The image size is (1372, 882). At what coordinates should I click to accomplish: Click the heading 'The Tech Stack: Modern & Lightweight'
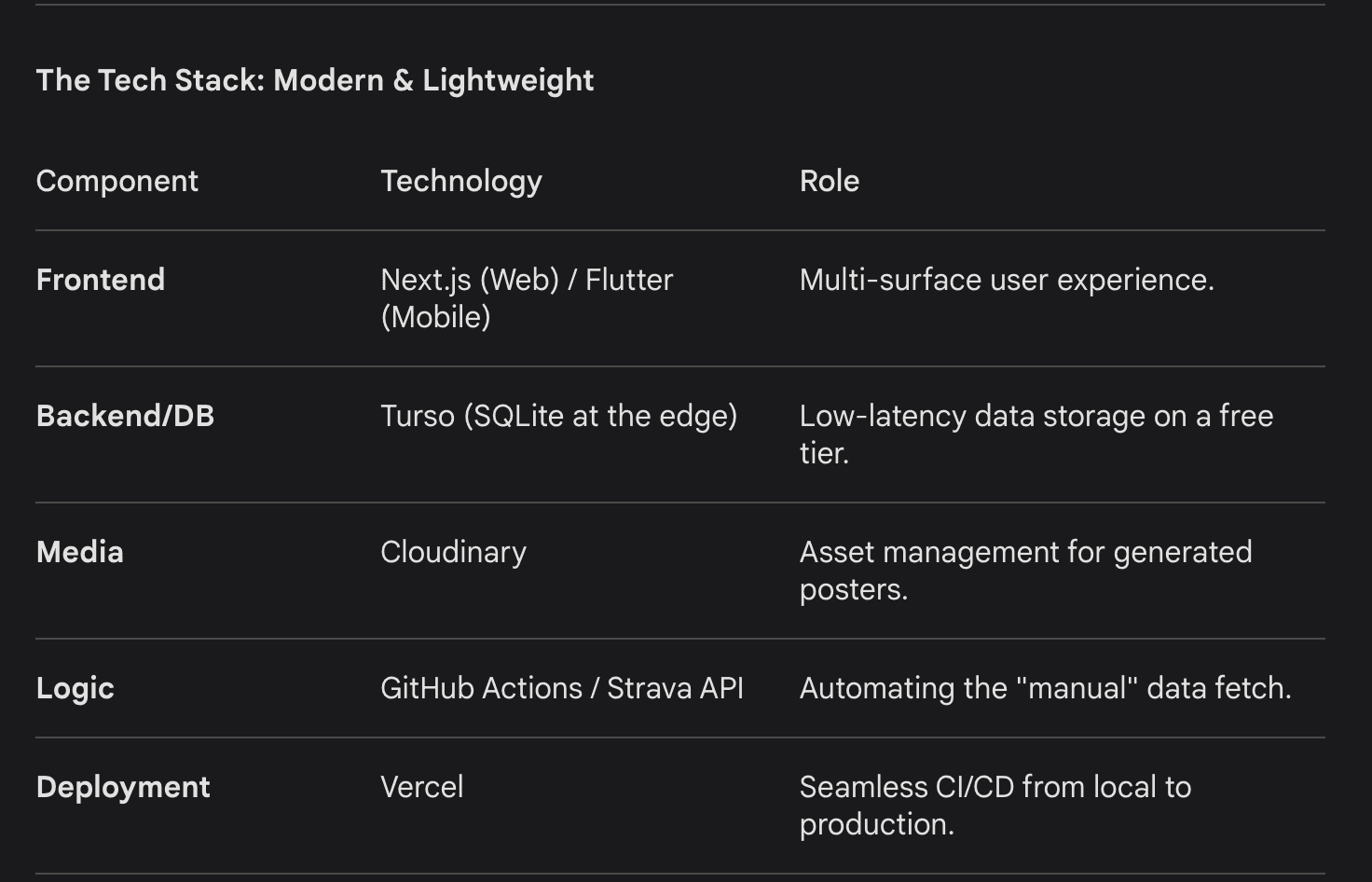315,81
